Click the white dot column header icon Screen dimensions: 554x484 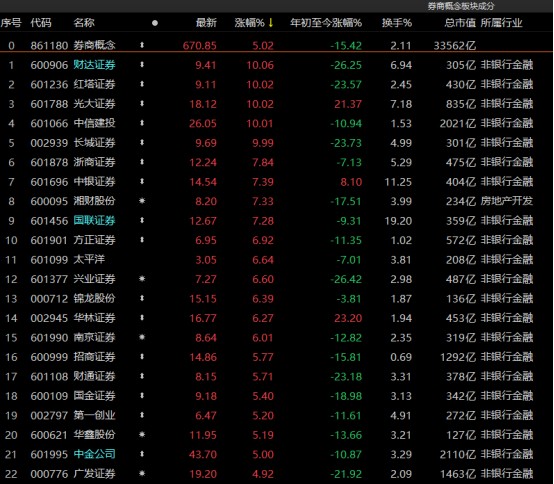click(155, 23)
